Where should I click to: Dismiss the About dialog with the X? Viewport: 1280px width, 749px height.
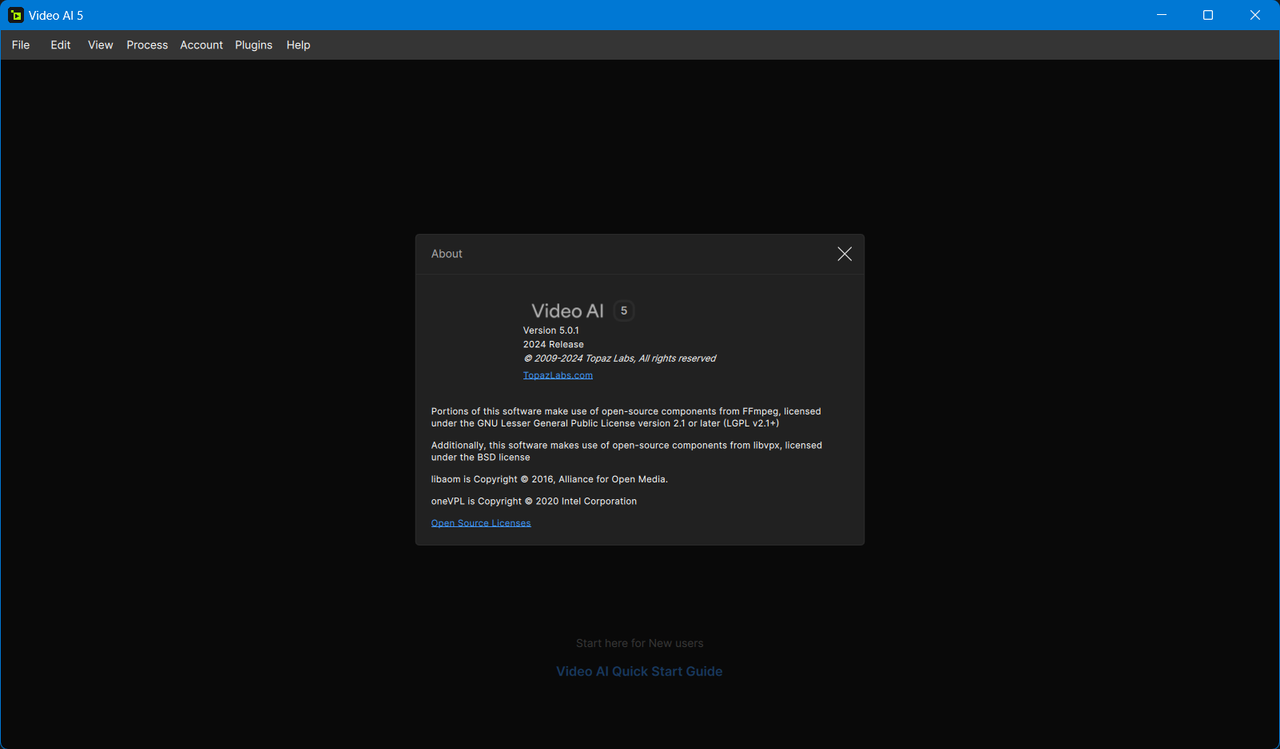[x=844, y=253]
